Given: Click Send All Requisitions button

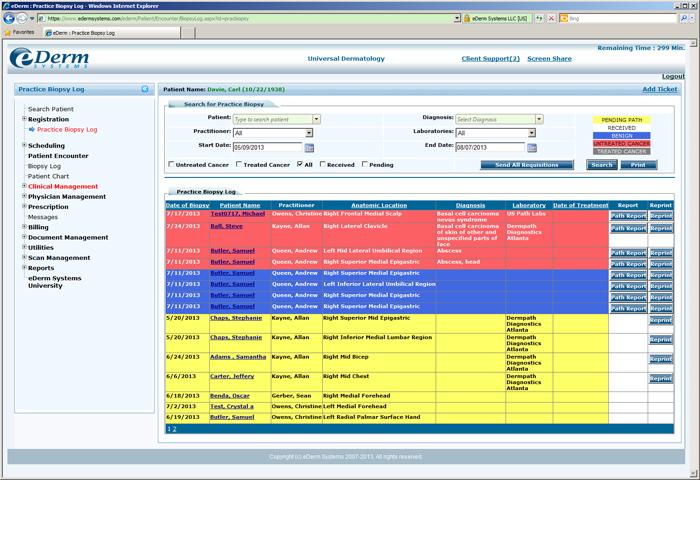Looking at the screenshot, I should tap(527, 165).
